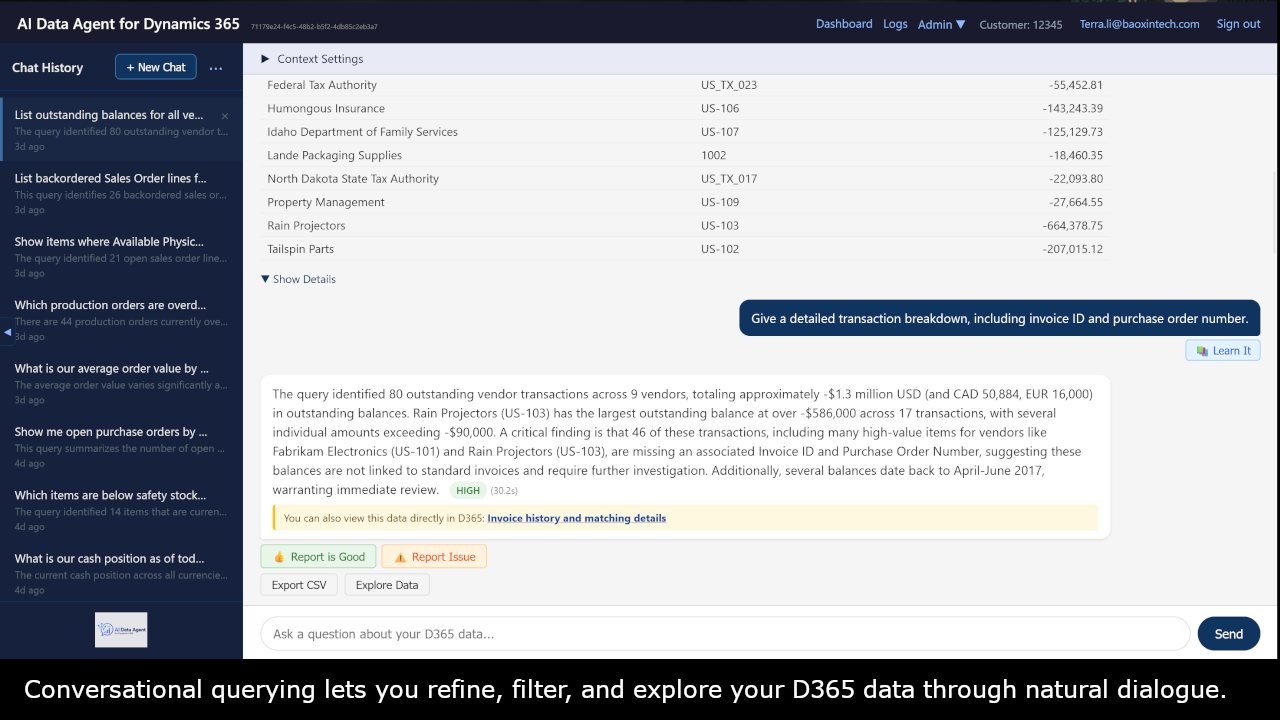1280x720 pixels.
Task: Mark the report as good
Action: [318, 557]
